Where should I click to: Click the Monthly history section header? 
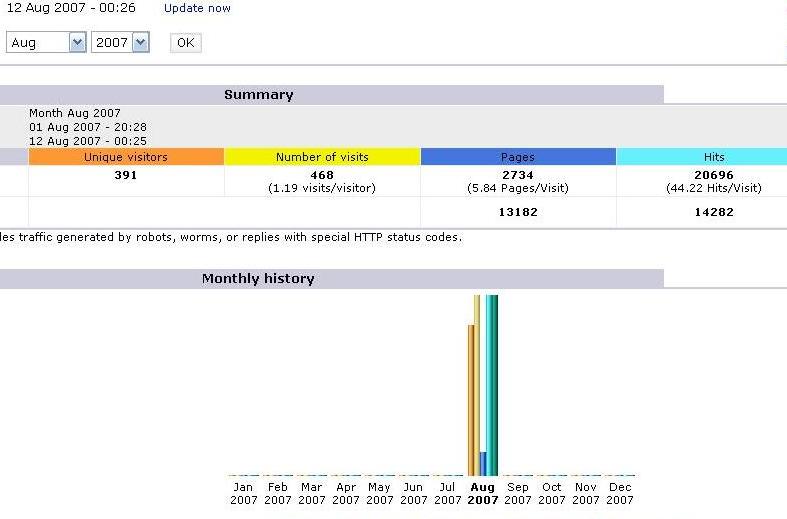[x=258, y=279]
